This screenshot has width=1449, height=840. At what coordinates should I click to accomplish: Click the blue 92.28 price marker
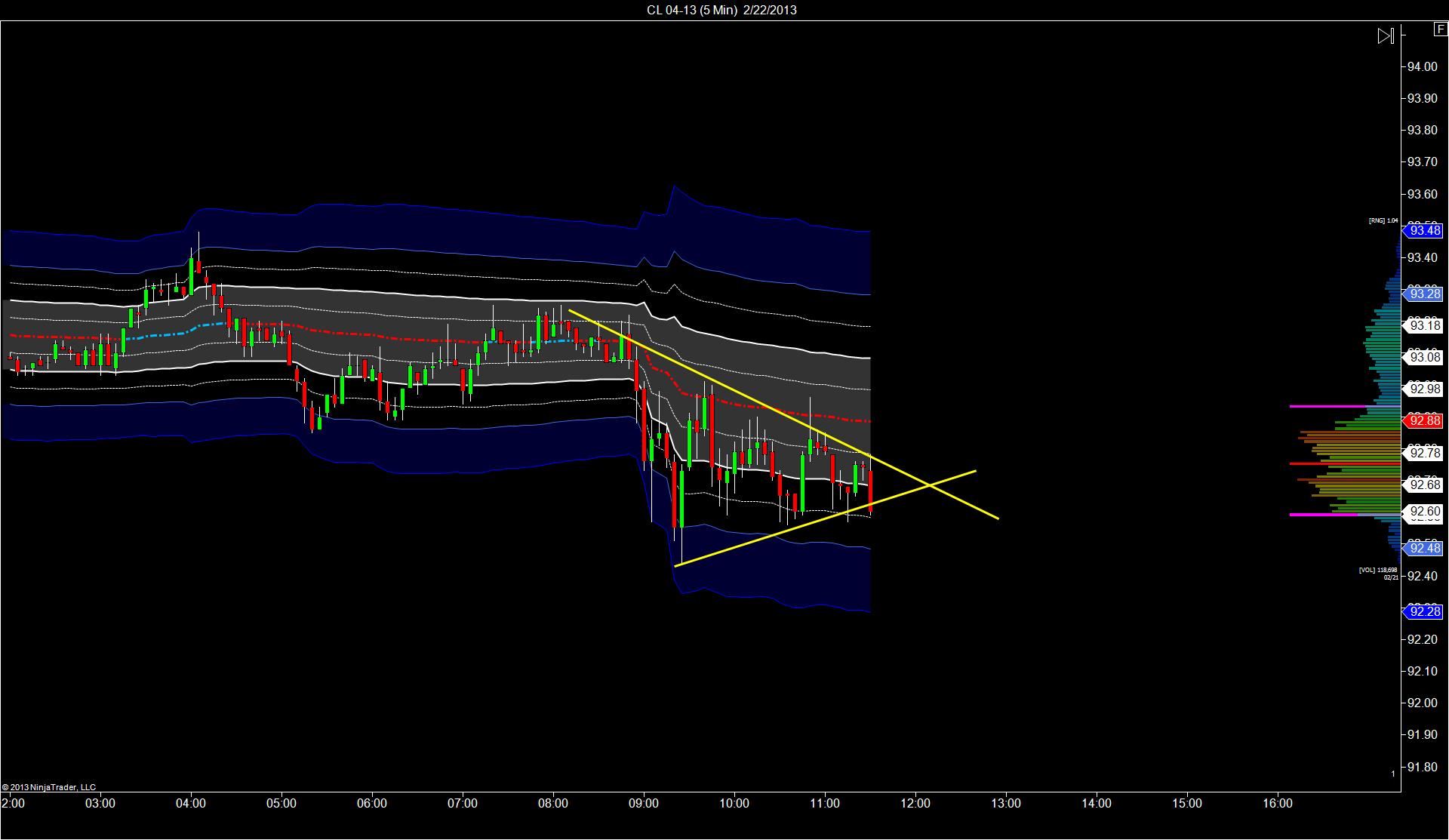pos(1423,611)
